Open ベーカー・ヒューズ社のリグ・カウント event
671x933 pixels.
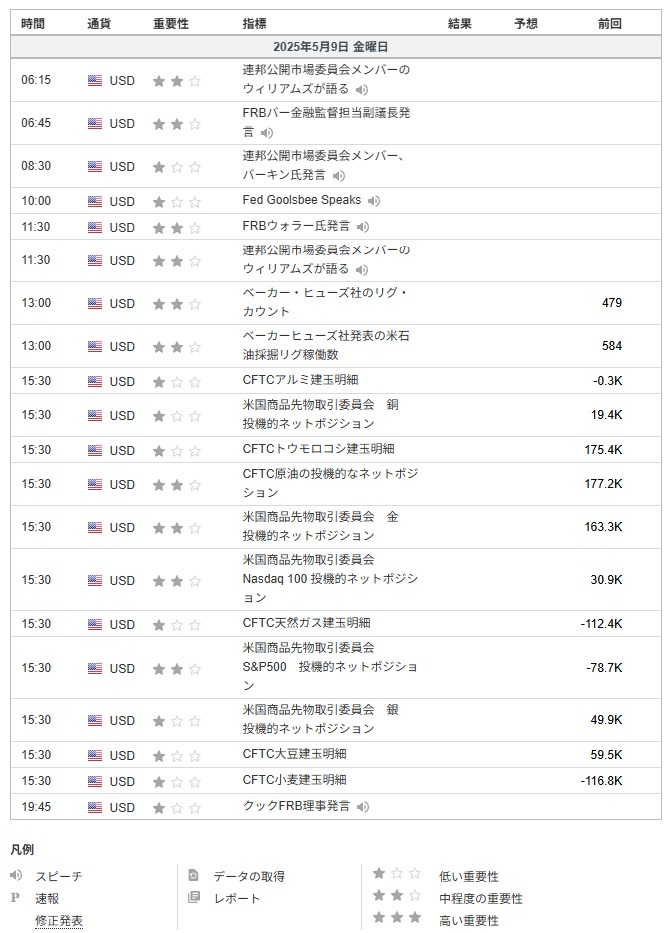[x=325, y=302]
